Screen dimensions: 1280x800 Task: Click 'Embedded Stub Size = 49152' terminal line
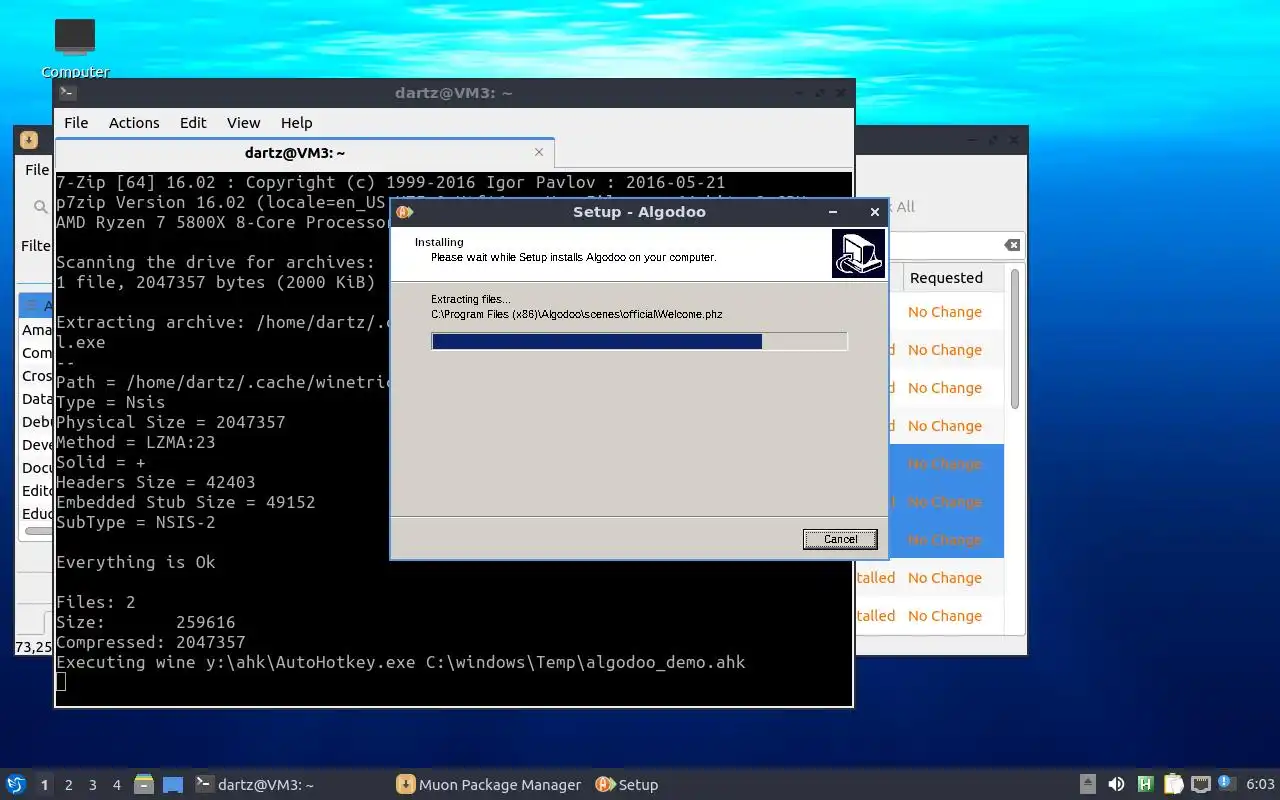185,502
